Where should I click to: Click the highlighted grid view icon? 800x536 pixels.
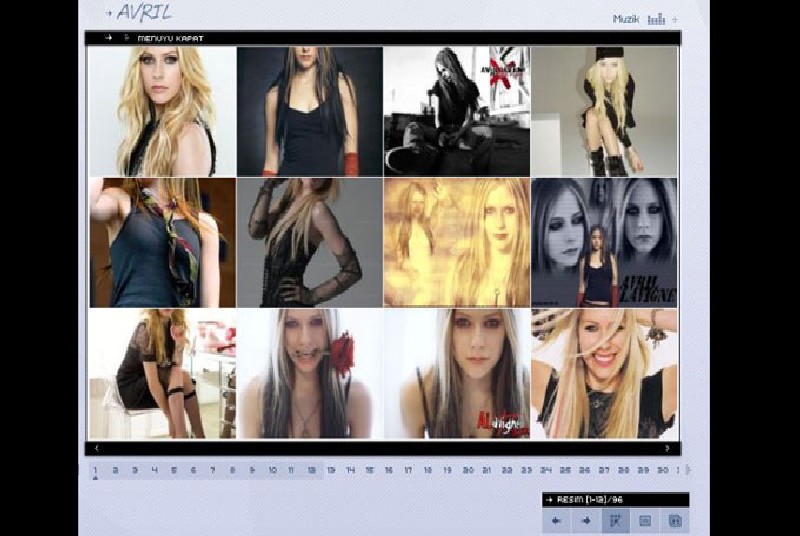(x=616, y=521)
